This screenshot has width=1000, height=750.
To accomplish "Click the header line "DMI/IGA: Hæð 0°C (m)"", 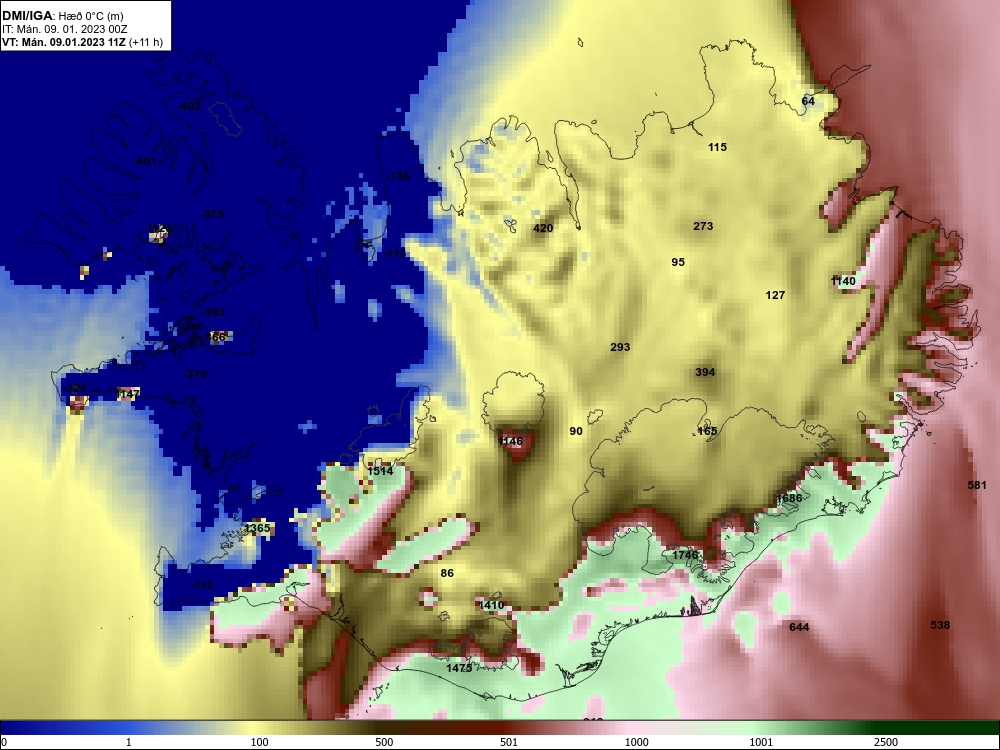I will [62, 15].
